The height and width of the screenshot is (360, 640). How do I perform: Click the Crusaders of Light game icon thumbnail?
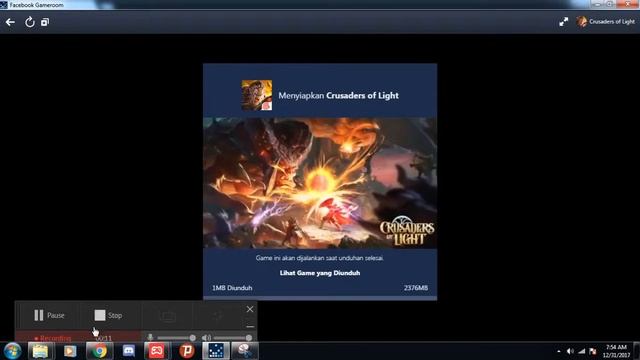257,95
